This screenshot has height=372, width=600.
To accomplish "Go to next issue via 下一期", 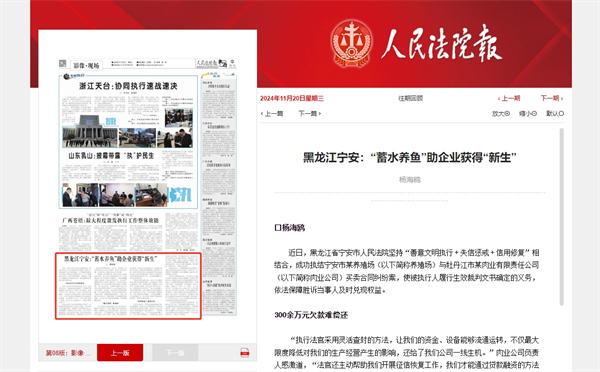I will pos(551,98).
